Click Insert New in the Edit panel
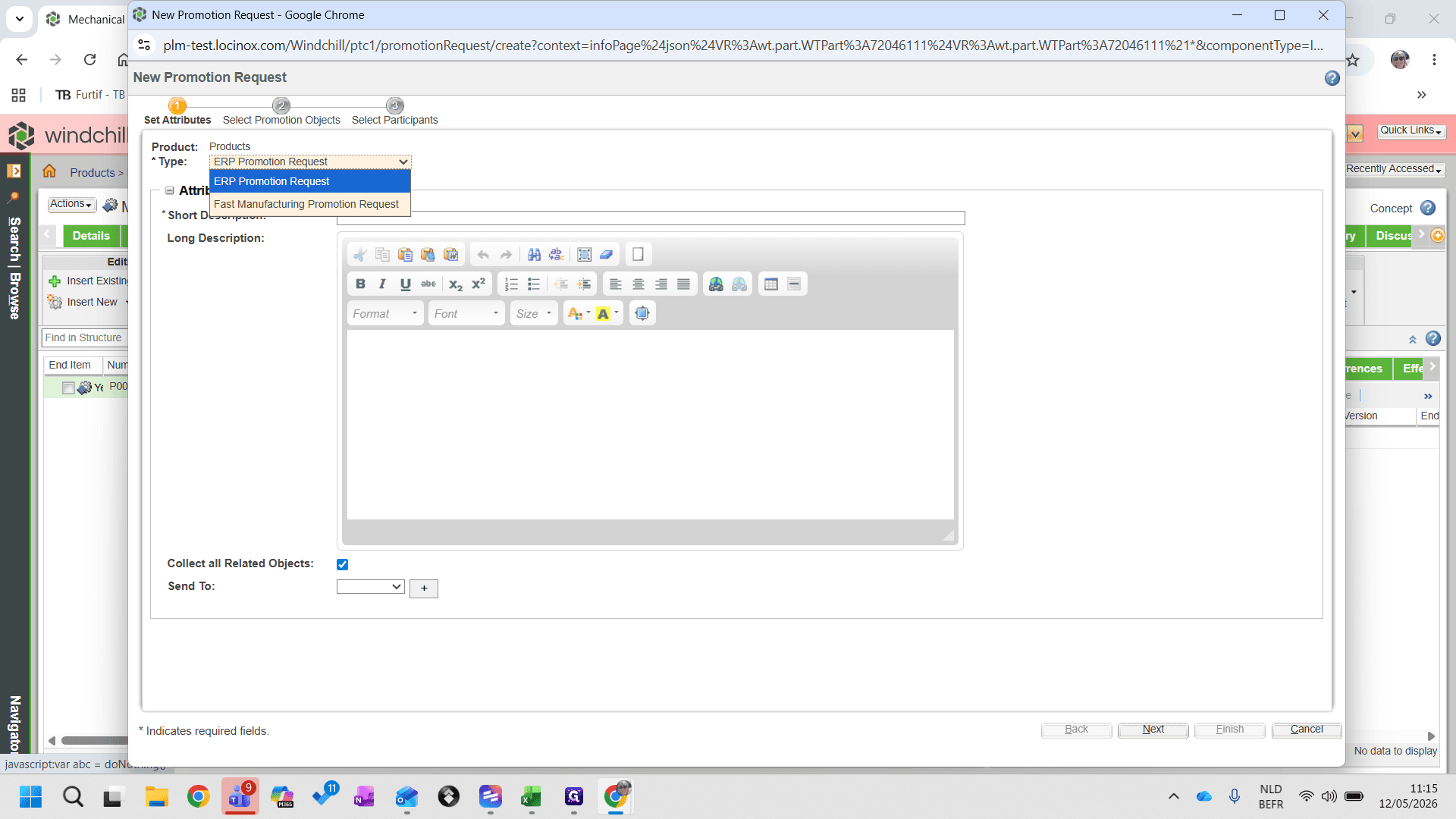The width and height of the screenshot is (1456, 819). pyautogui.click(x=92, y=302)
